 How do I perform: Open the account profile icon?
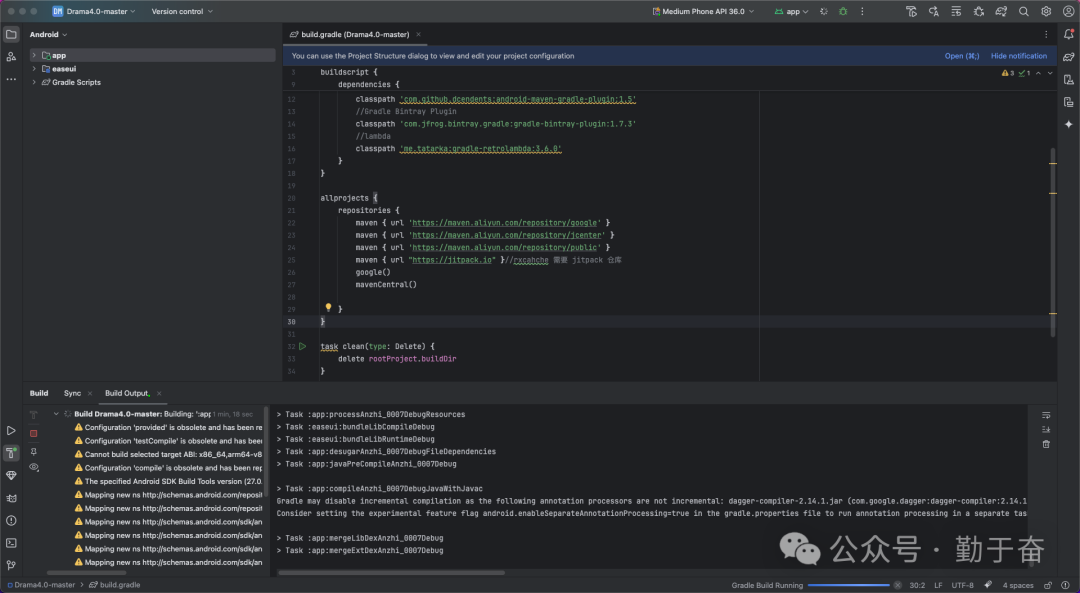point(1068,12)
